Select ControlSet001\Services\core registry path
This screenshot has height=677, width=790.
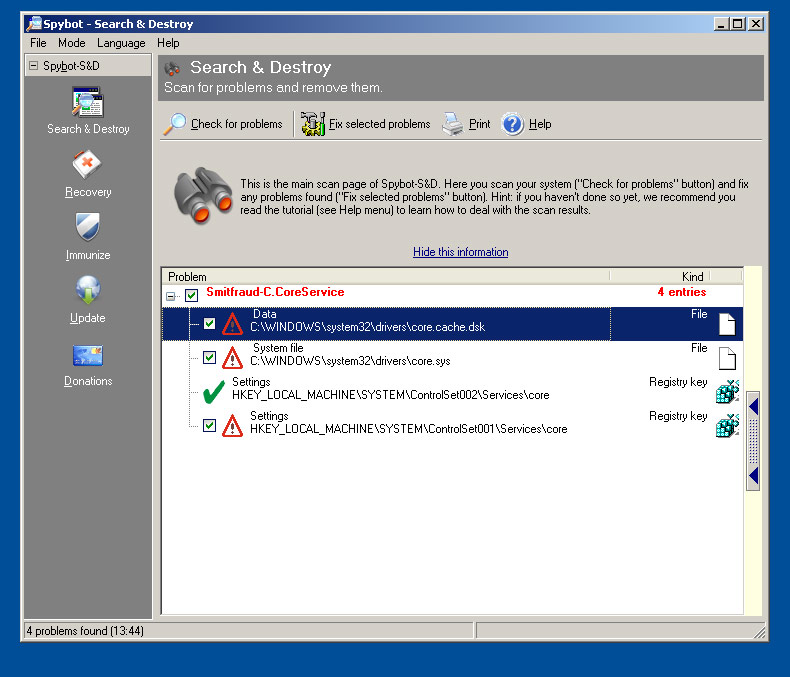409,429
